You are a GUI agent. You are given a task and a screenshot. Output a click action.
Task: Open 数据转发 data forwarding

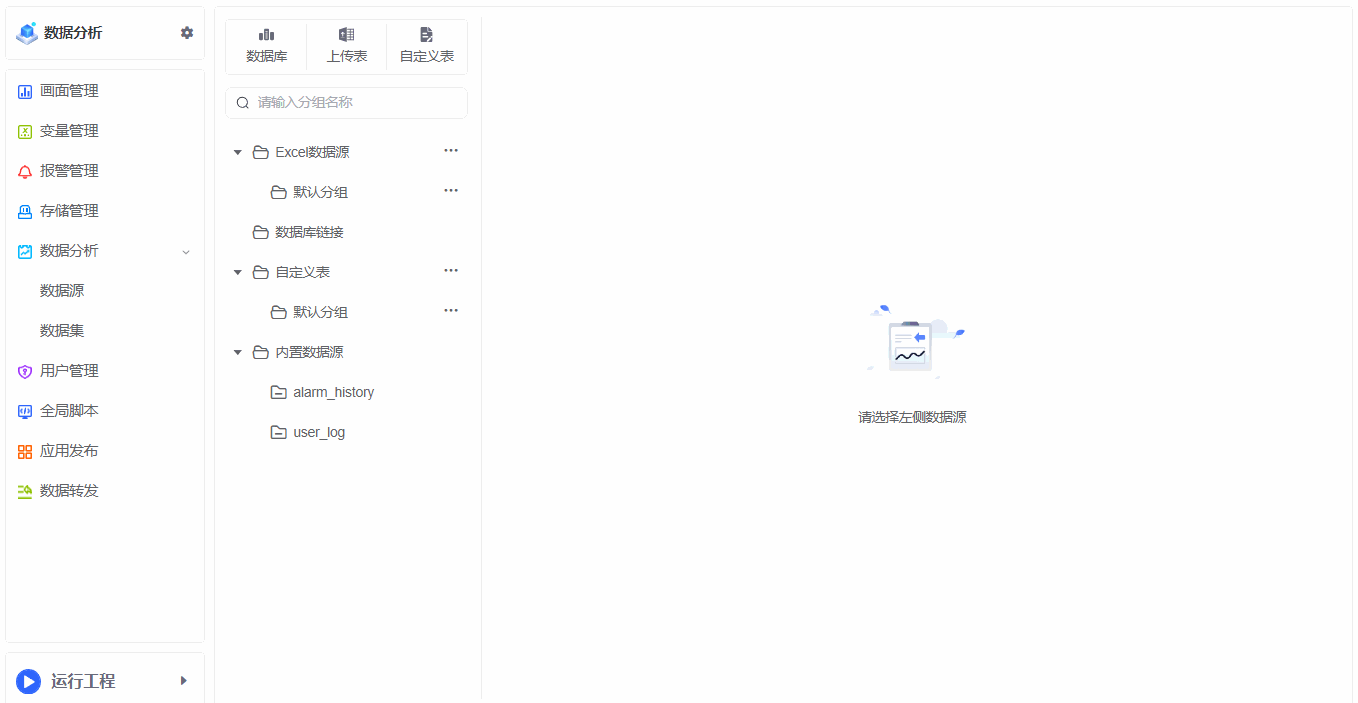[x=70, y=491]
